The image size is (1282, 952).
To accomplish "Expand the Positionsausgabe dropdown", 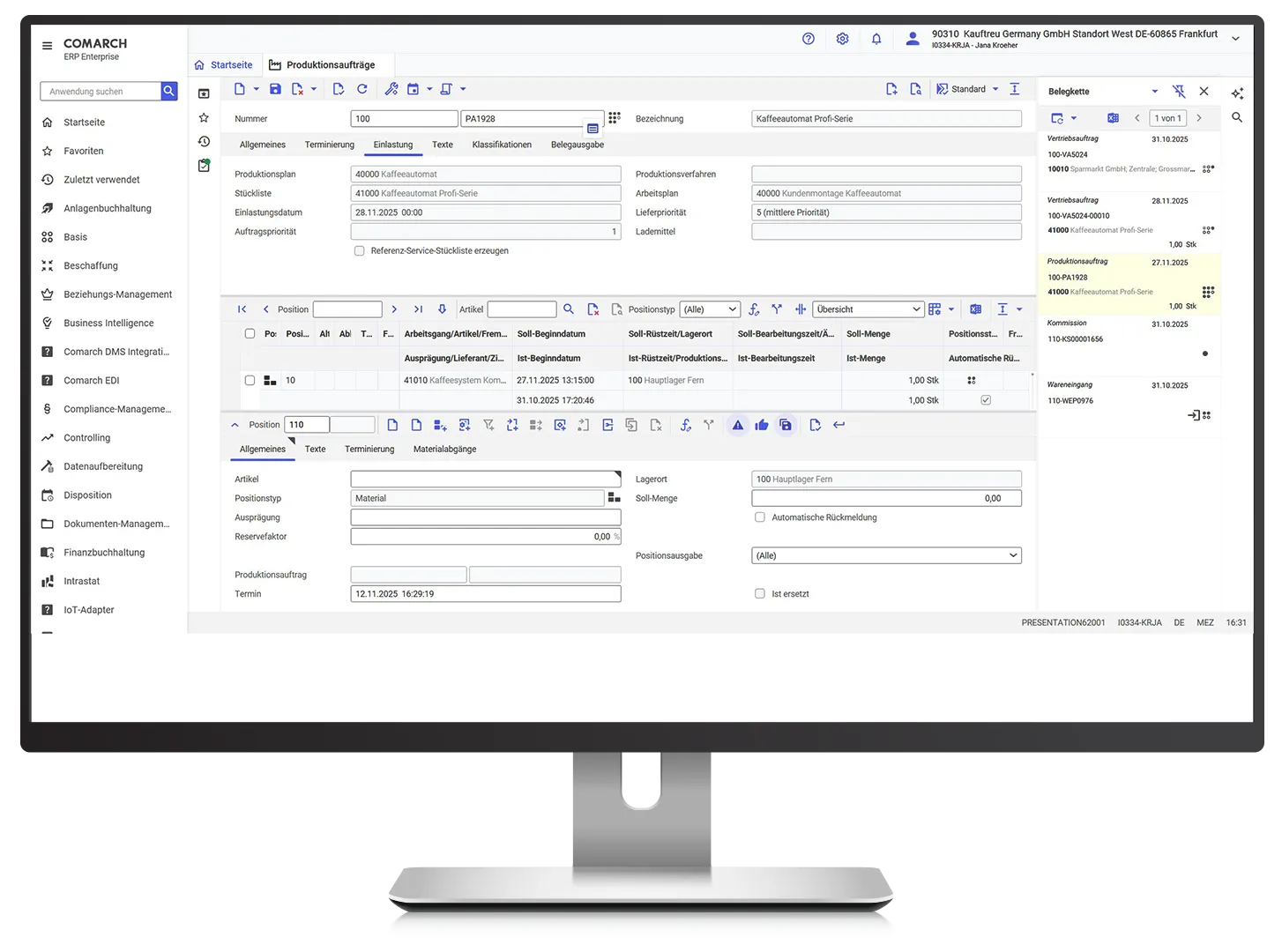I will (x=886, y=555).
